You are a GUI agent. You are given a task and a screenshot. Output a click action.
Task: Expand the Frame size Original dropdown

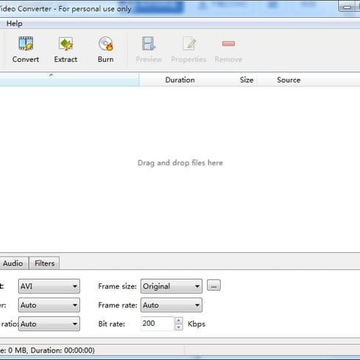171,286
